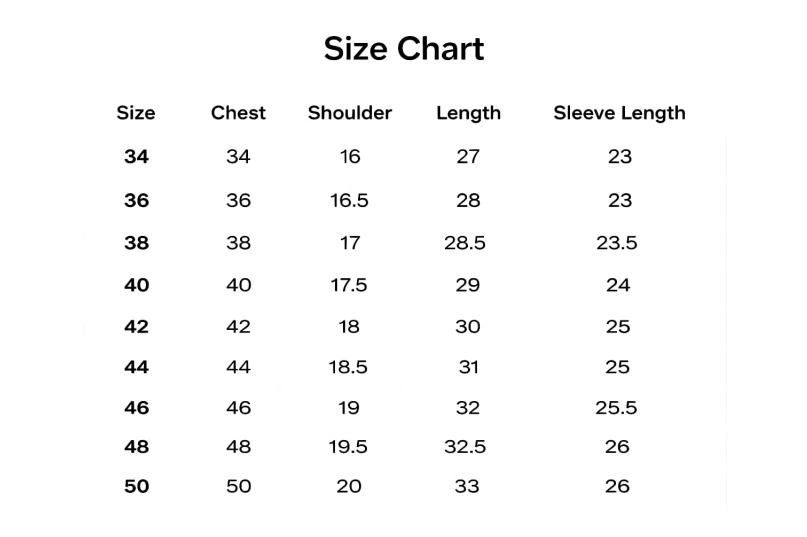The width and height of the screenshot is (807, 537).
Task: Select chest value 48 in Chest column
Action: pos(238,447)
